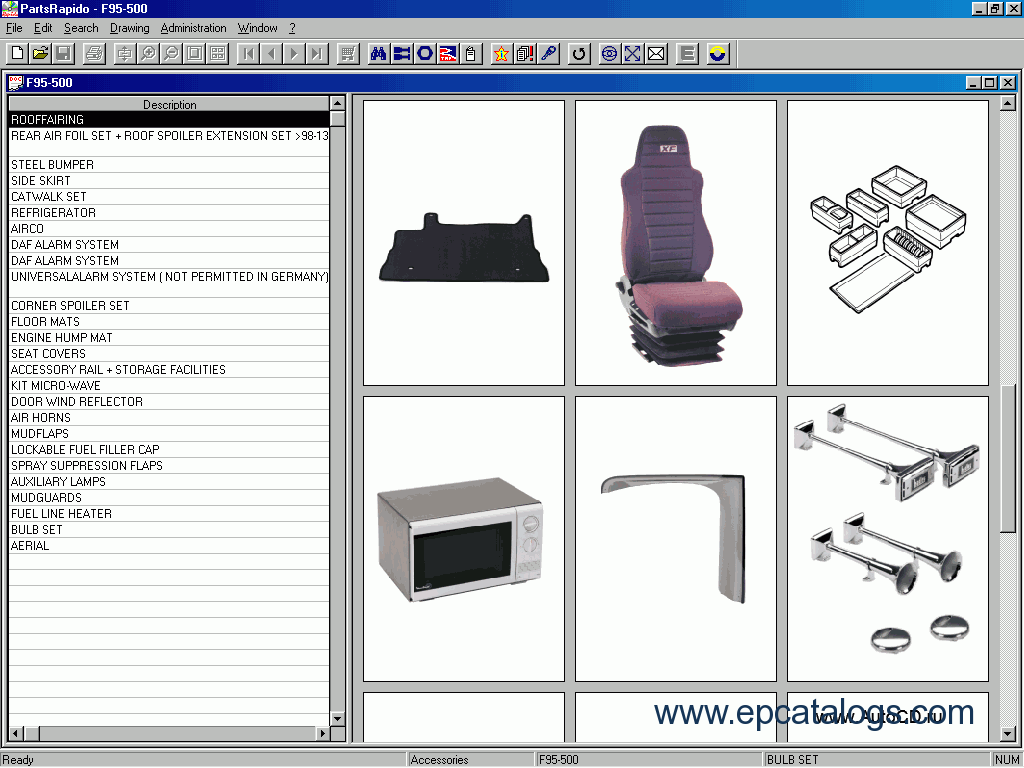Click the Zoom in magnifier icon

(x=148, y=54)
